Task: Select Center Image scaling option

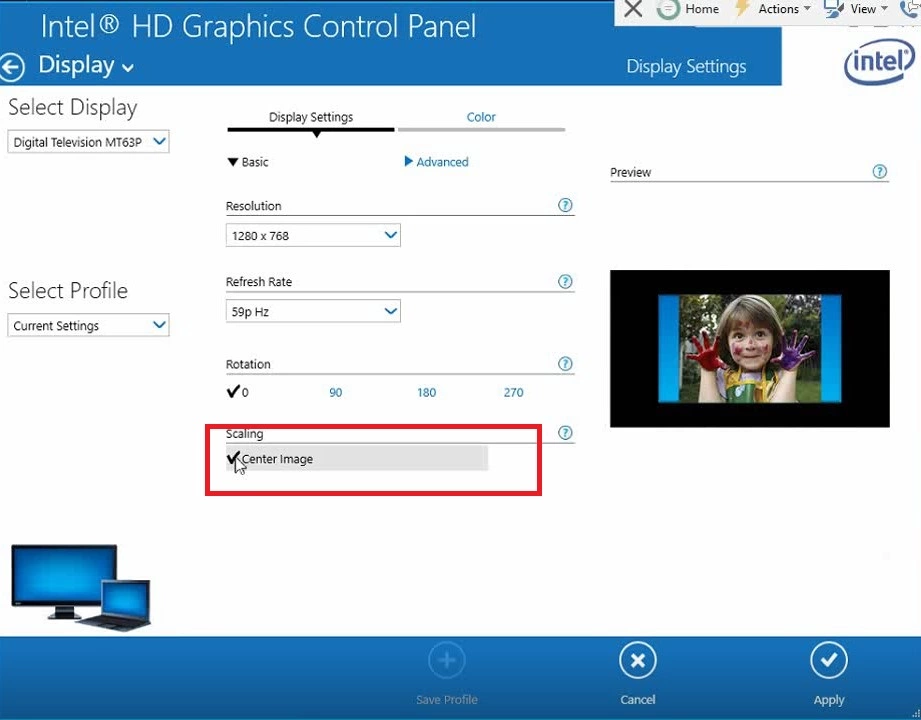Action: 277,459
